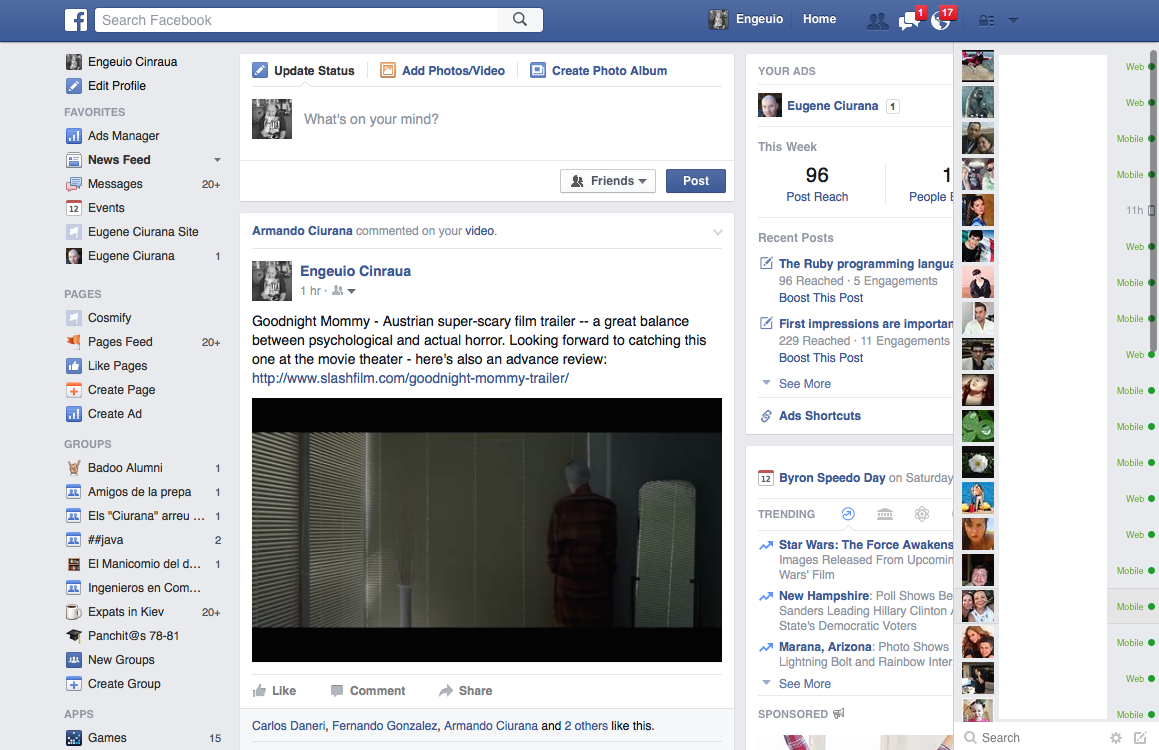Play the Goodnight Mommy video
The height and width of the screenshot is (750, 1159).
487,530
